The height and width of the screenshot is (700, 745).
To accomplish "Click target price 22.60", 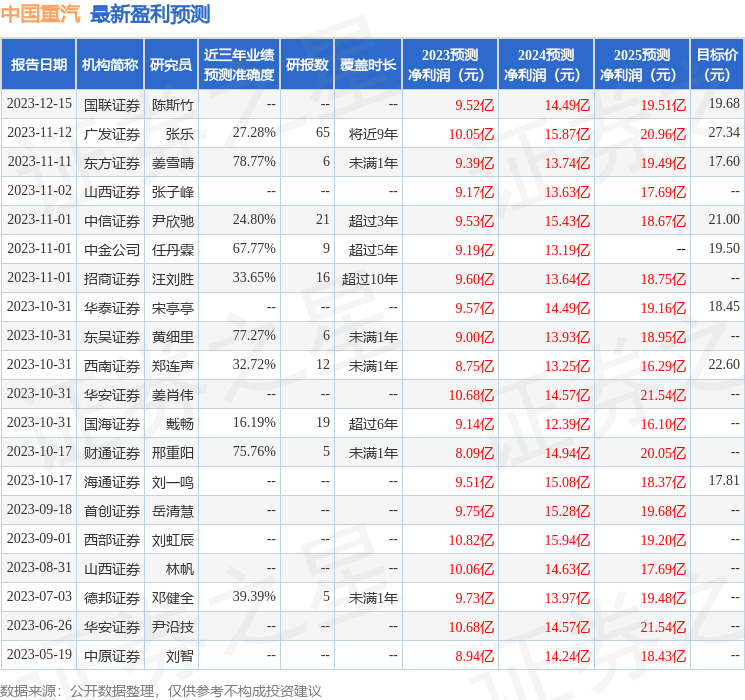I will pos(724,364).
